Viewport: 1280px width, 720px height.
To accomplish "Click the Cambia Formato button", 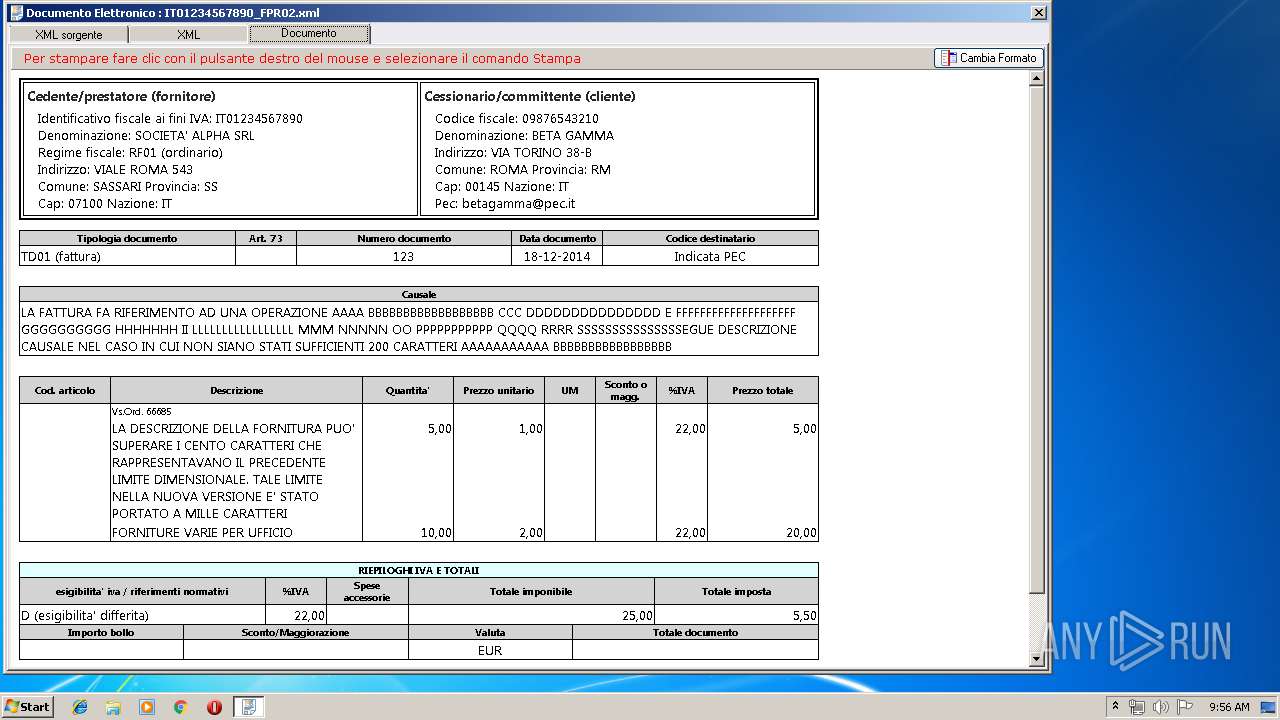I will [989, 58].
